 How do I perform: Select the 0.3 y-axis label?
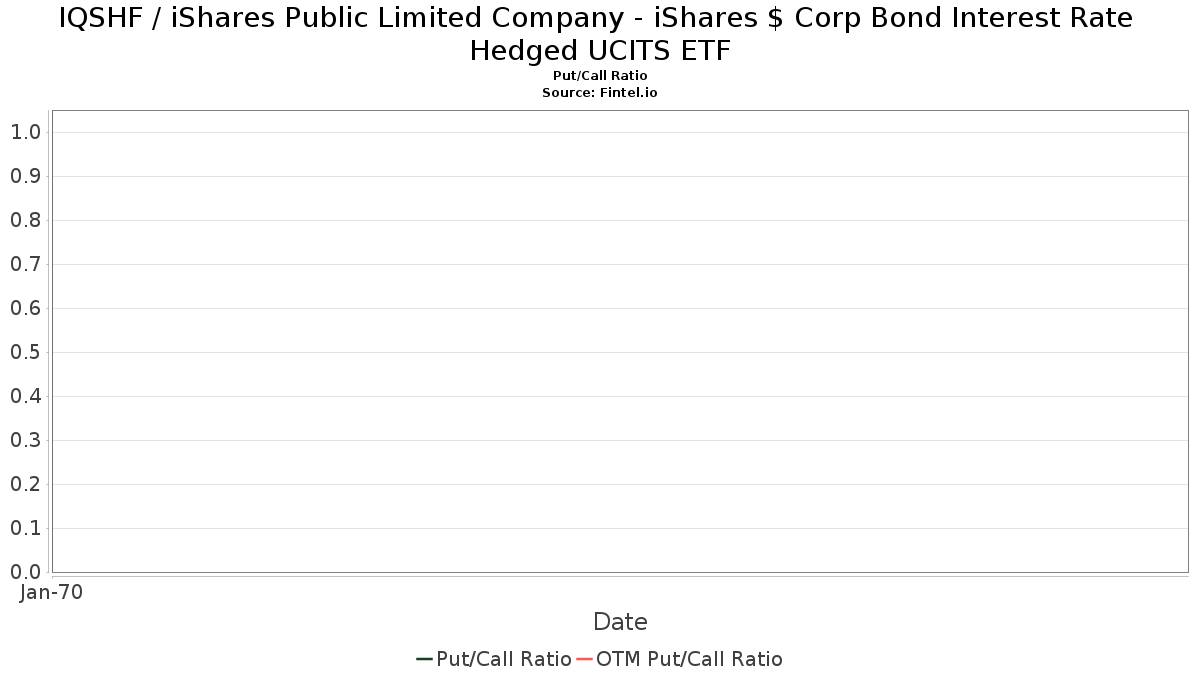point(26,440)
